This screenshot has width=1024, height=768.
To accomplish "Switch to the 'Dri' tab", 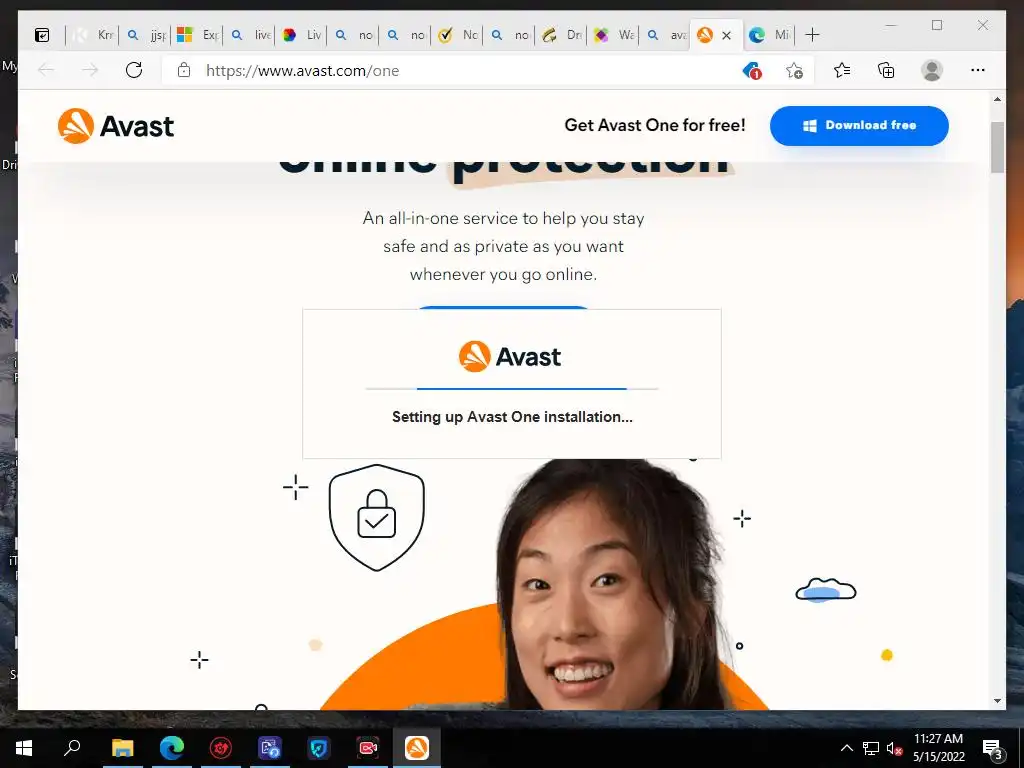I will click(x=561, y=35).
